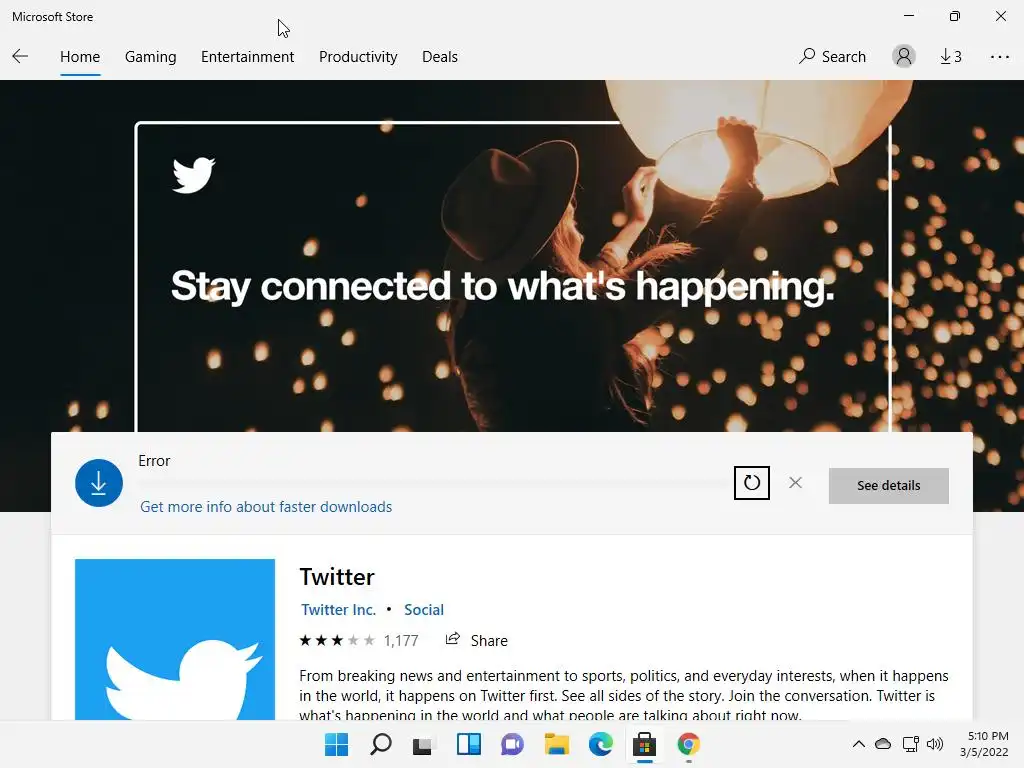1024x768 pixels.
Task: Click the Twitter app title
Action: pos(337,577)
